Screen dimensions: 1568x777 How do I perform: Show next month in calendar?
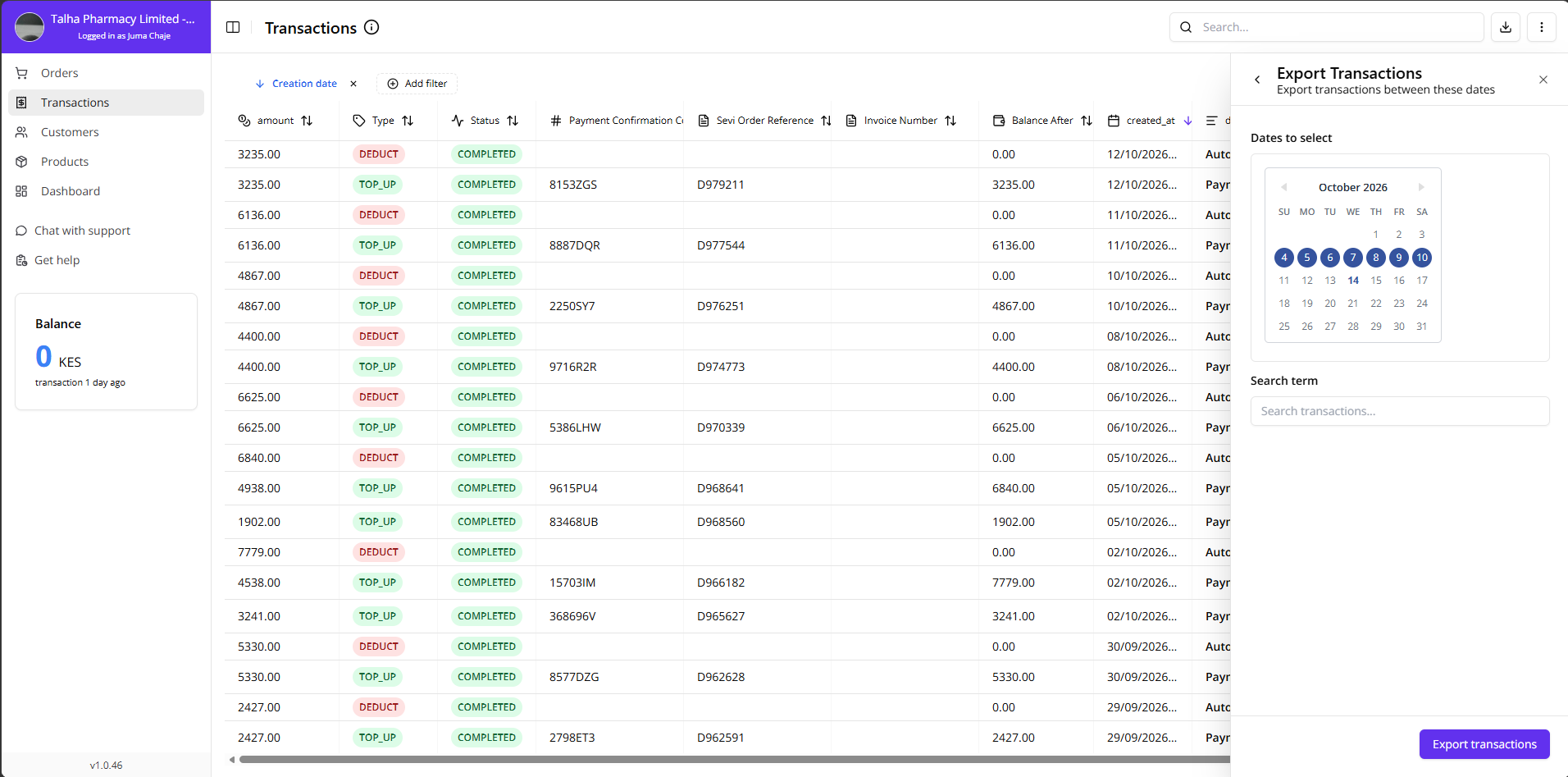[x=1422, y=187]
